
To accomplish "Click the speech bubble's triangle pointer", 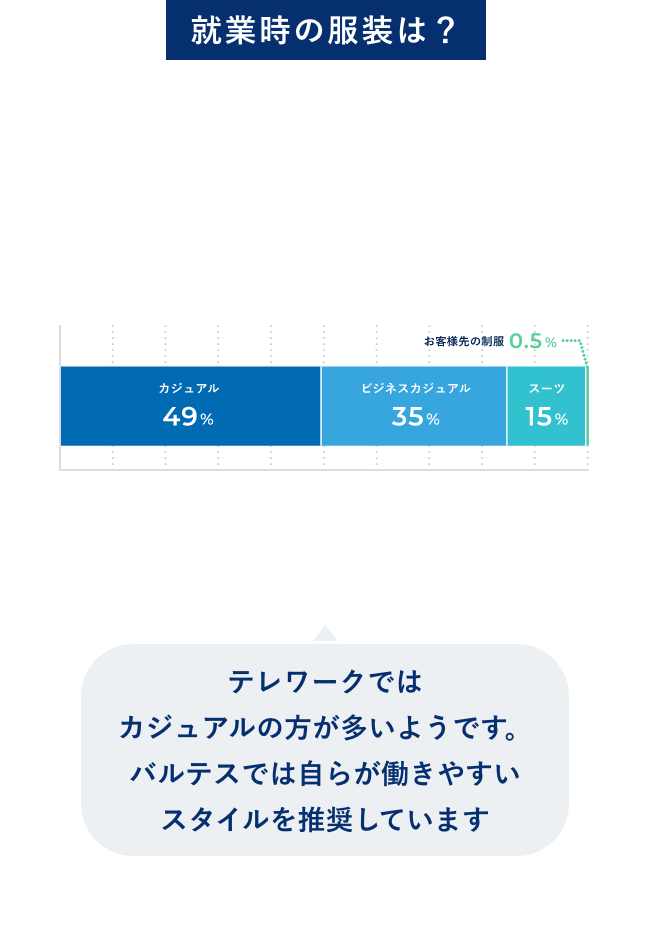I will pos(325,634).
